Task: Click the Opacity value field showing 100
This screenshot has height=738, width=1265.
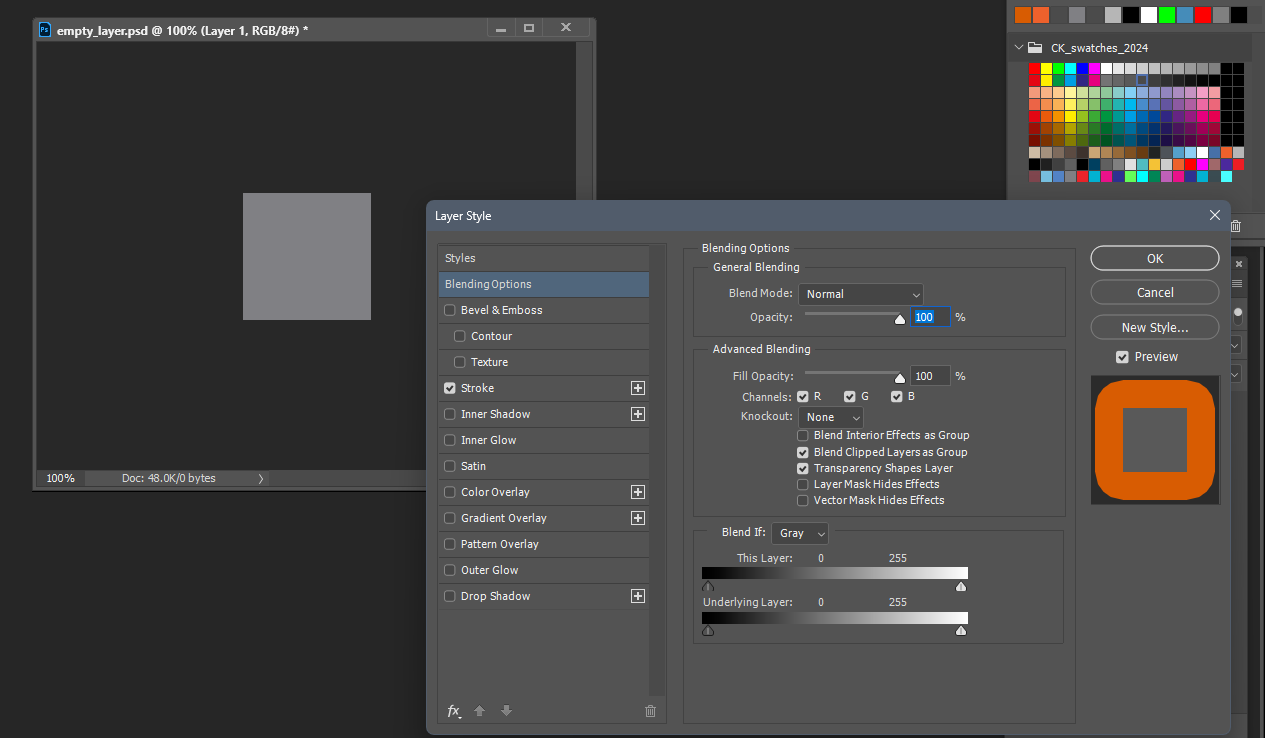Action: click(929, 317)
